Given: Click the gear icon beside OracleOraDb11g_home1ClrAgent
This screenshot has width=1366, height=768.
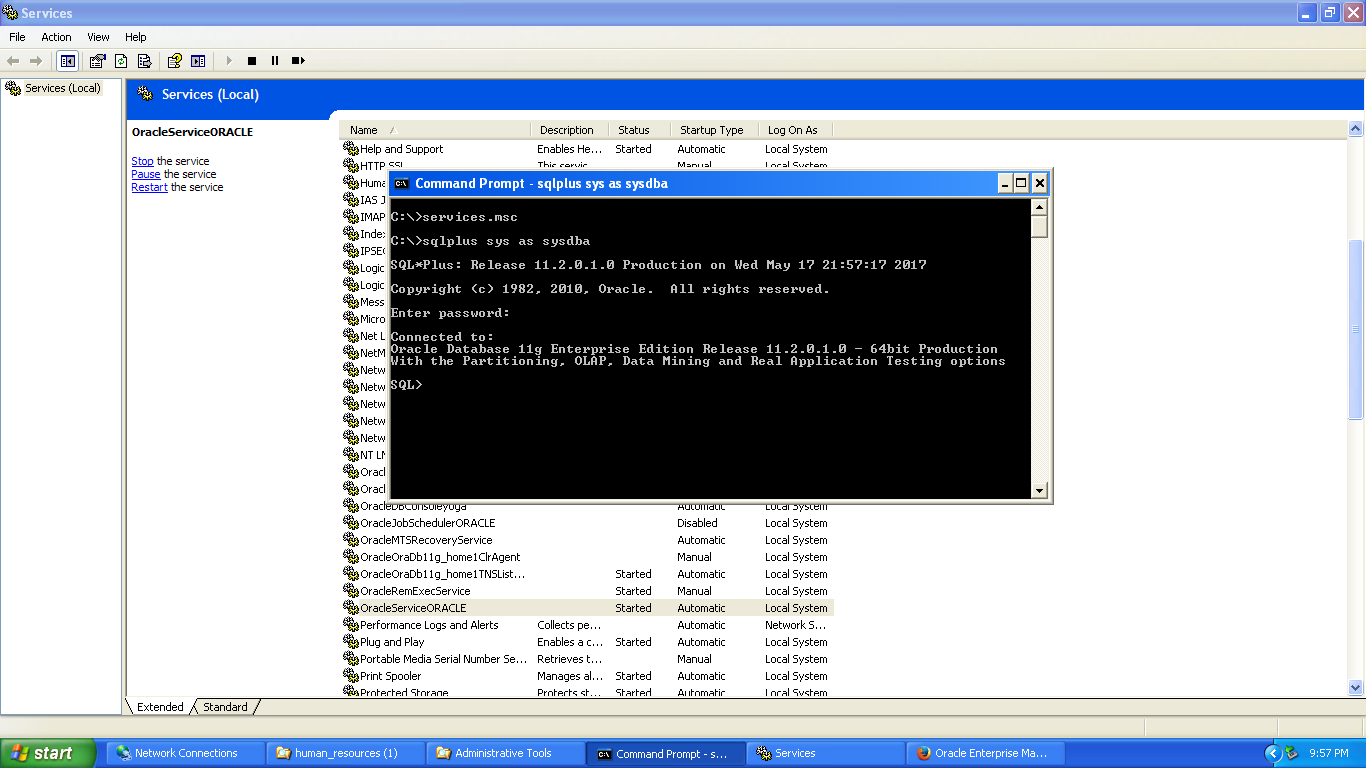Looking at the screenshot, I should [x=350, y=557].
